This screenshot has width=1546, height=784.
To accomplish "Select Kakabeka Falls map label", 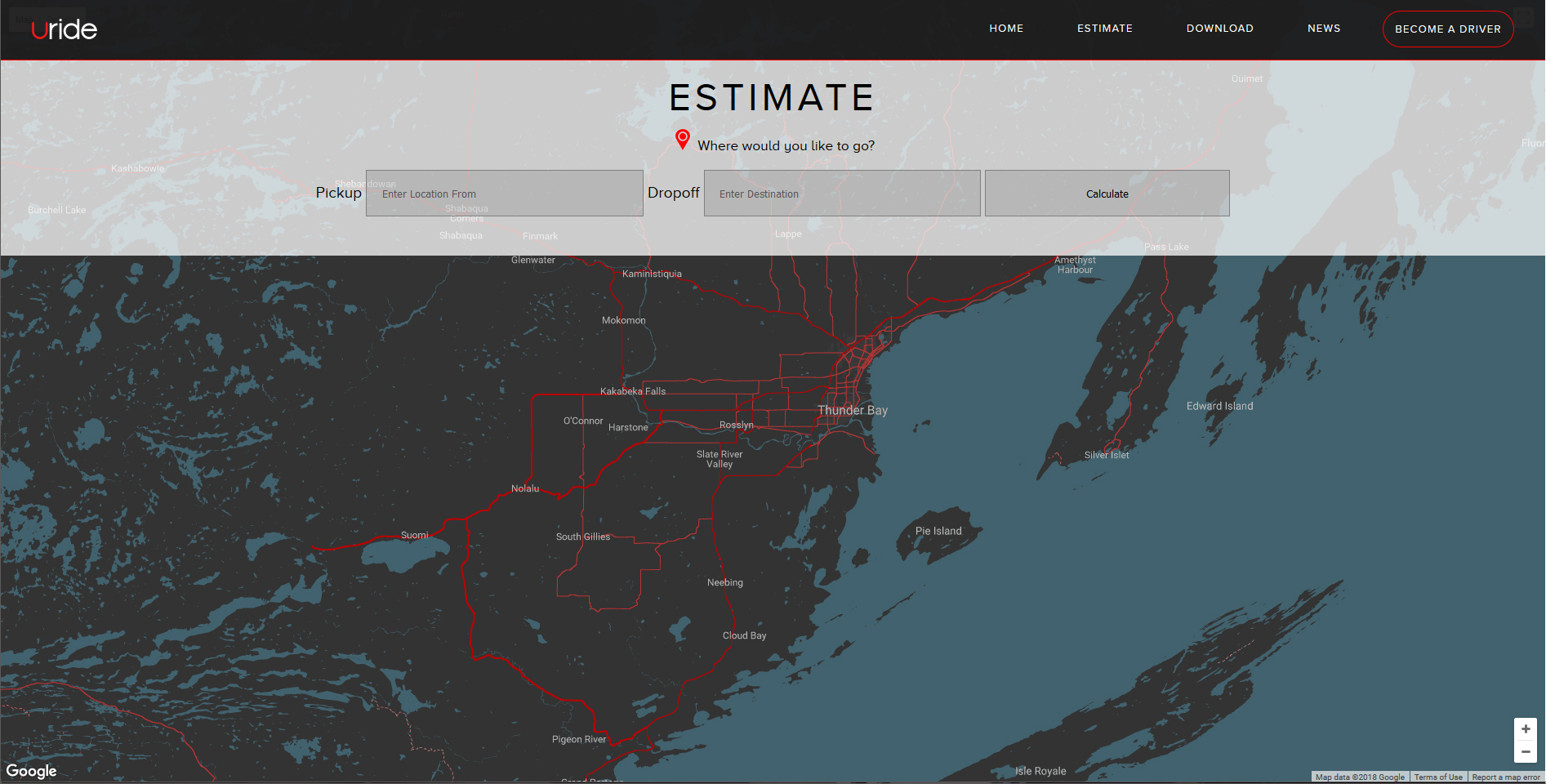I will (633, 391).
